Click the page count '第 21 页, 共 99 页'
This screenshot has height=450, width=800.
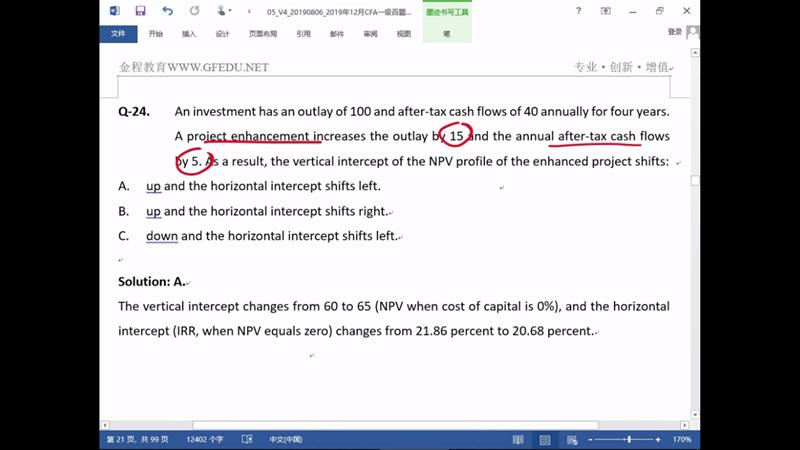(137, 439)
